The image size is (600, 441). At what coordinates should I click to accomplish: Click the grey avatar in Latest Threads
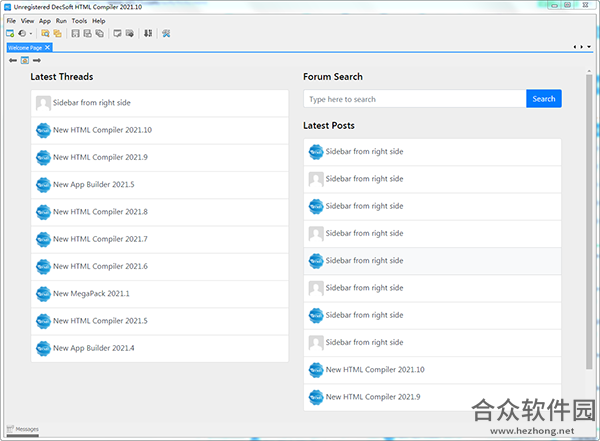43,103
